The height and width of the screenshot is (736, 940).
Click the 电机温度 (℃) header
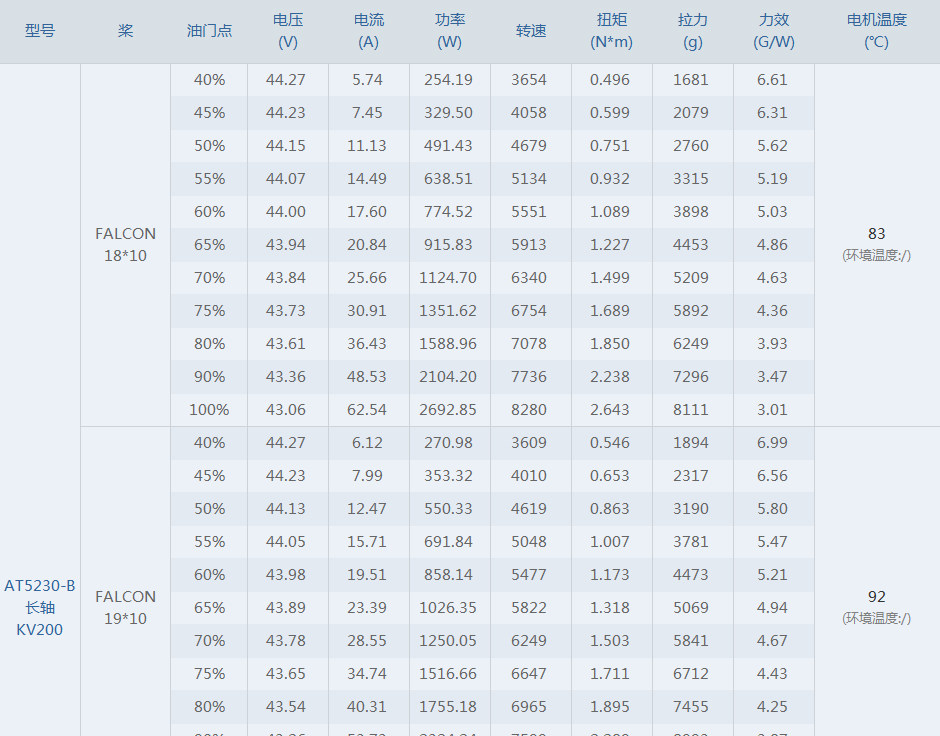[876, 31]
